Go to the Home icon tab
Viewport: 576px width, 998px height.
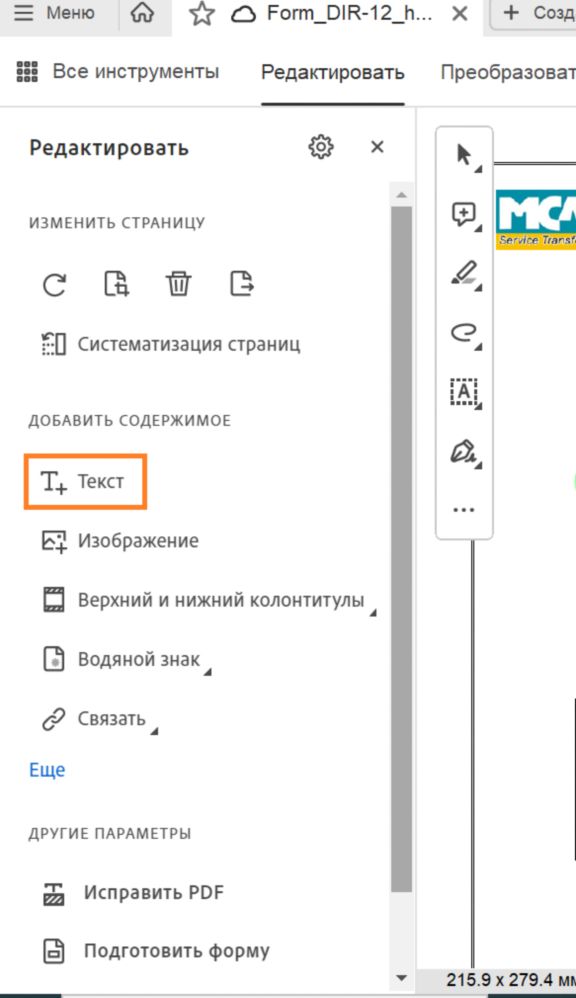(x=141, y=13)
